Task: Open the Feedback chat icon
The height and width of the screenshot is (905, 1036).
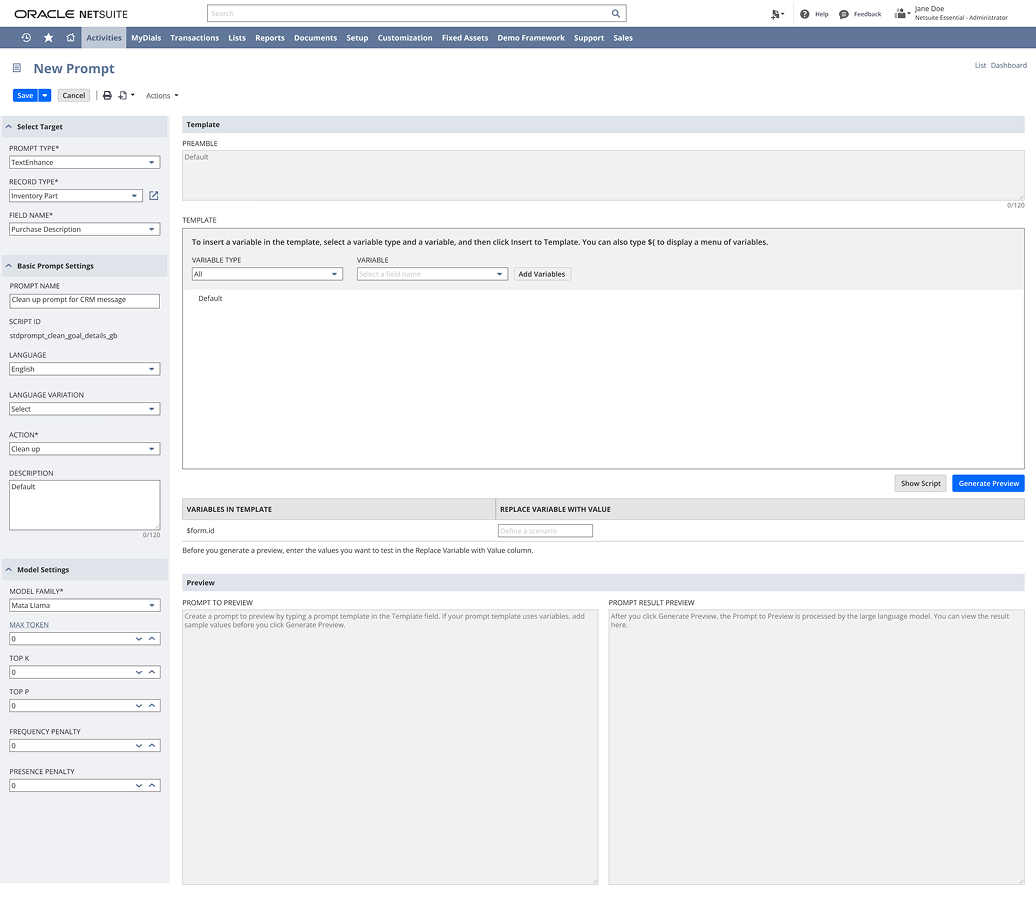Action: (844, 14)
